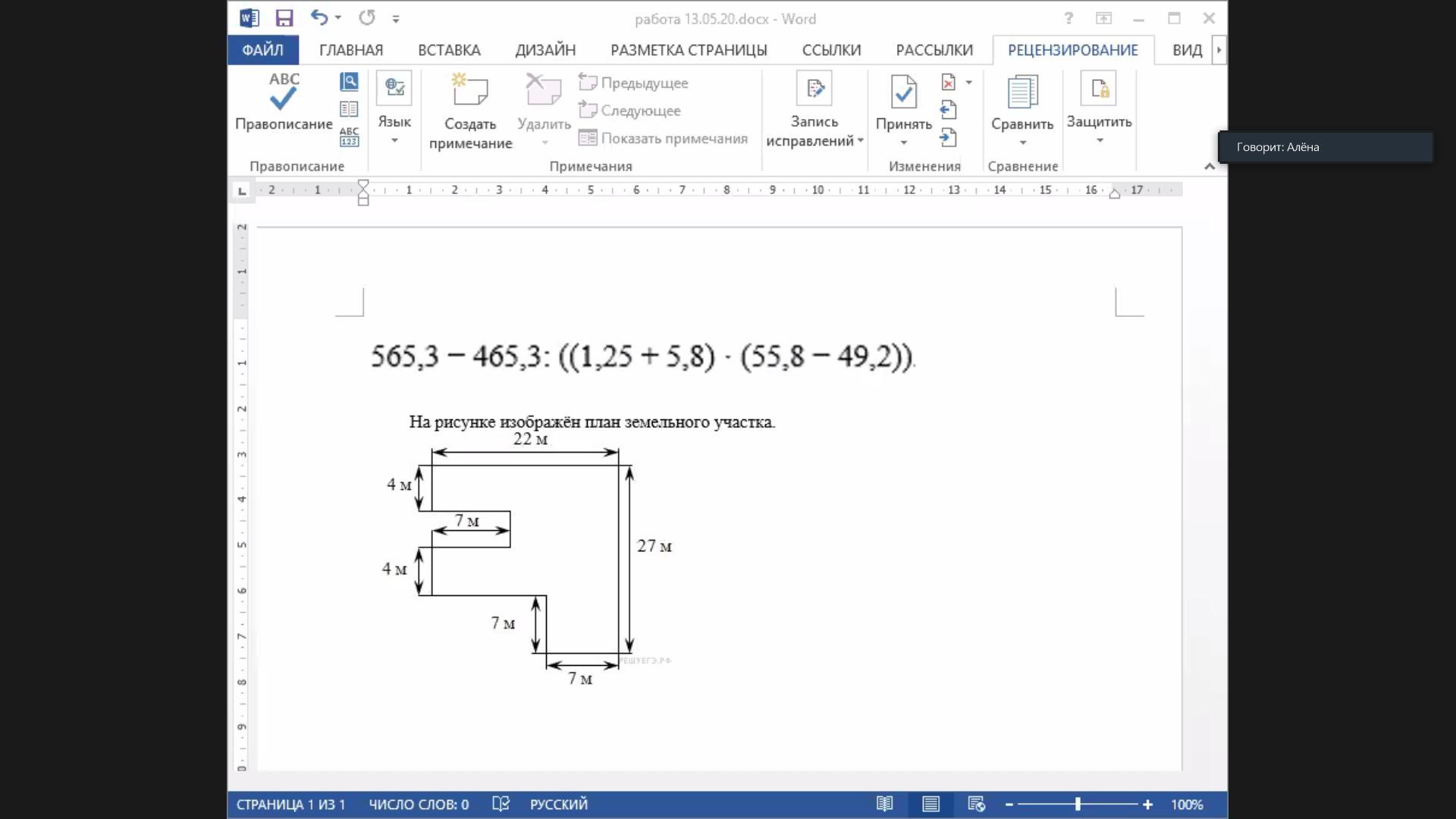
Task: Open the Reject dropdown arrow
Action: (968, 82)
